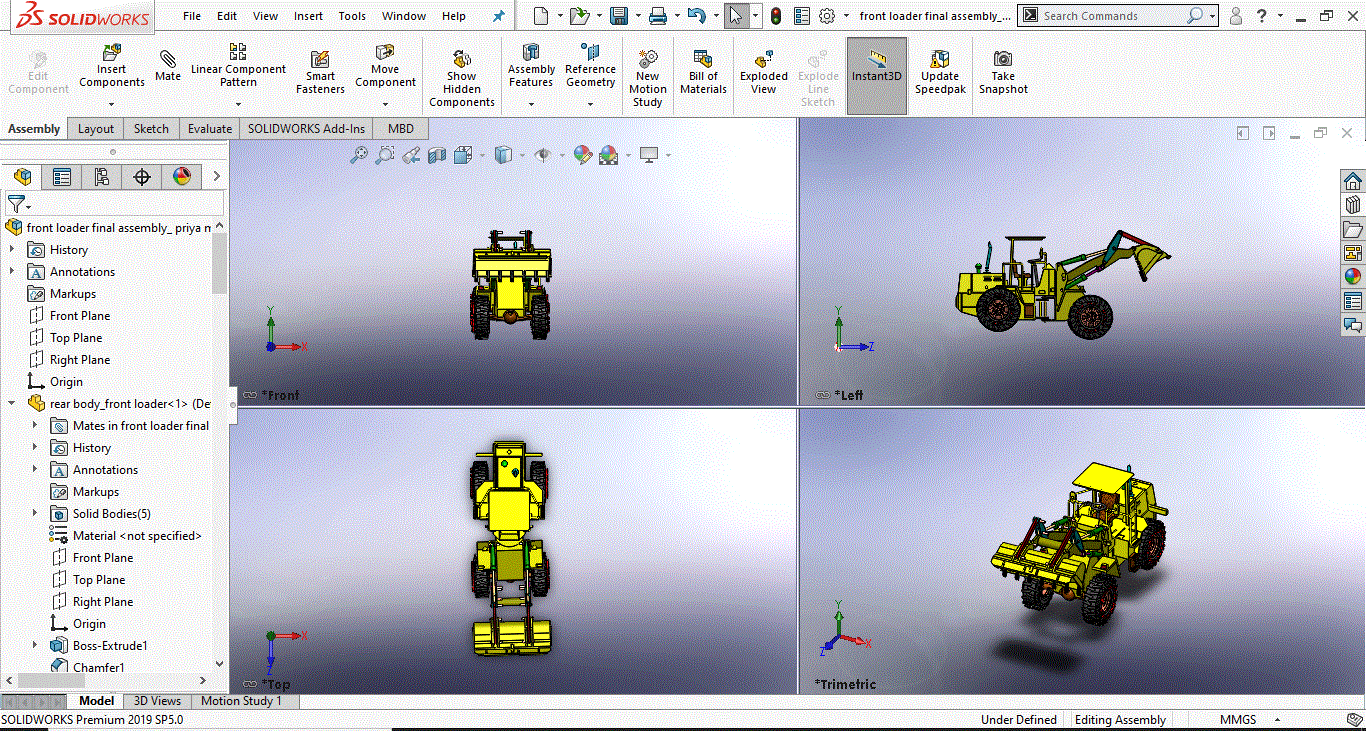Open the Insert menu
Image resolution: width=1366 pixels, height=731 pixels.
(308, 16)
